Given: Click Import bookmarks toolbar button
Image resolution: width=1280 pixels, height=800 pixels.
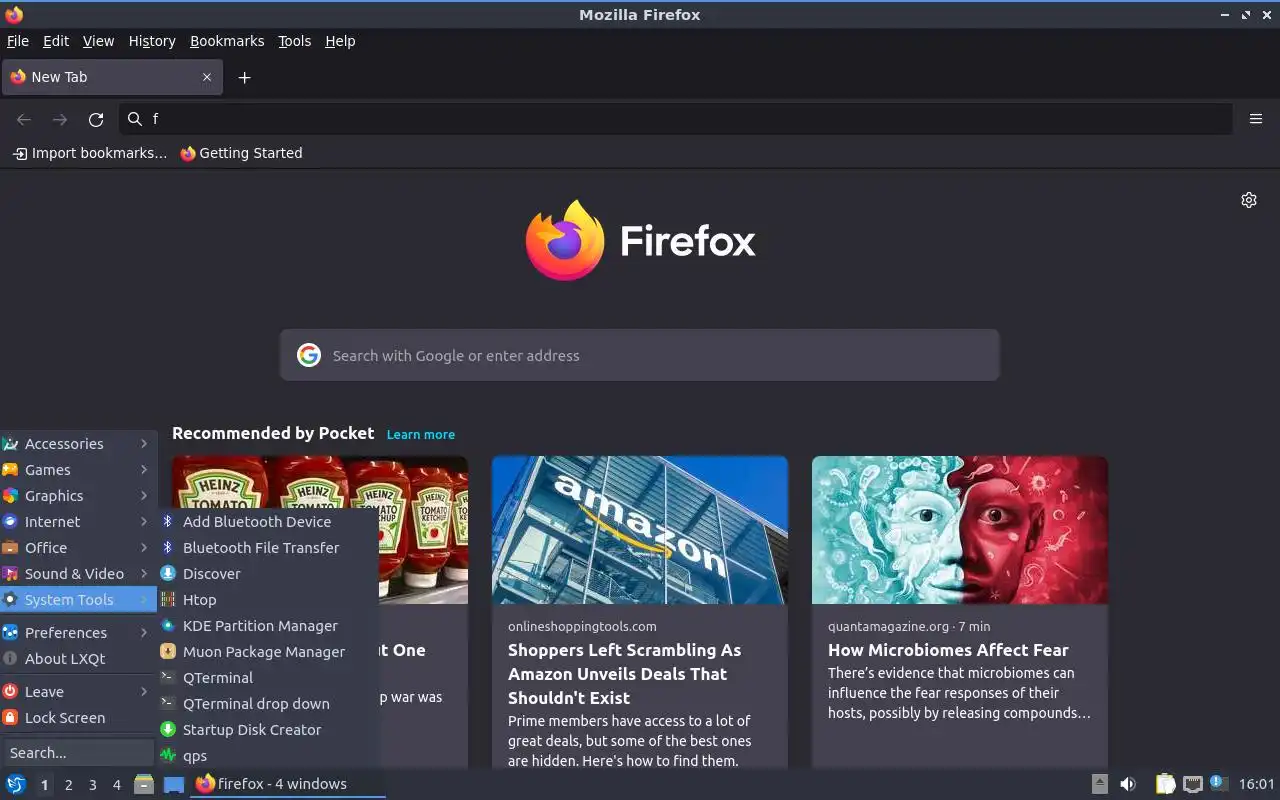Looking at the screenshot, I should click(x=90, y=153).
